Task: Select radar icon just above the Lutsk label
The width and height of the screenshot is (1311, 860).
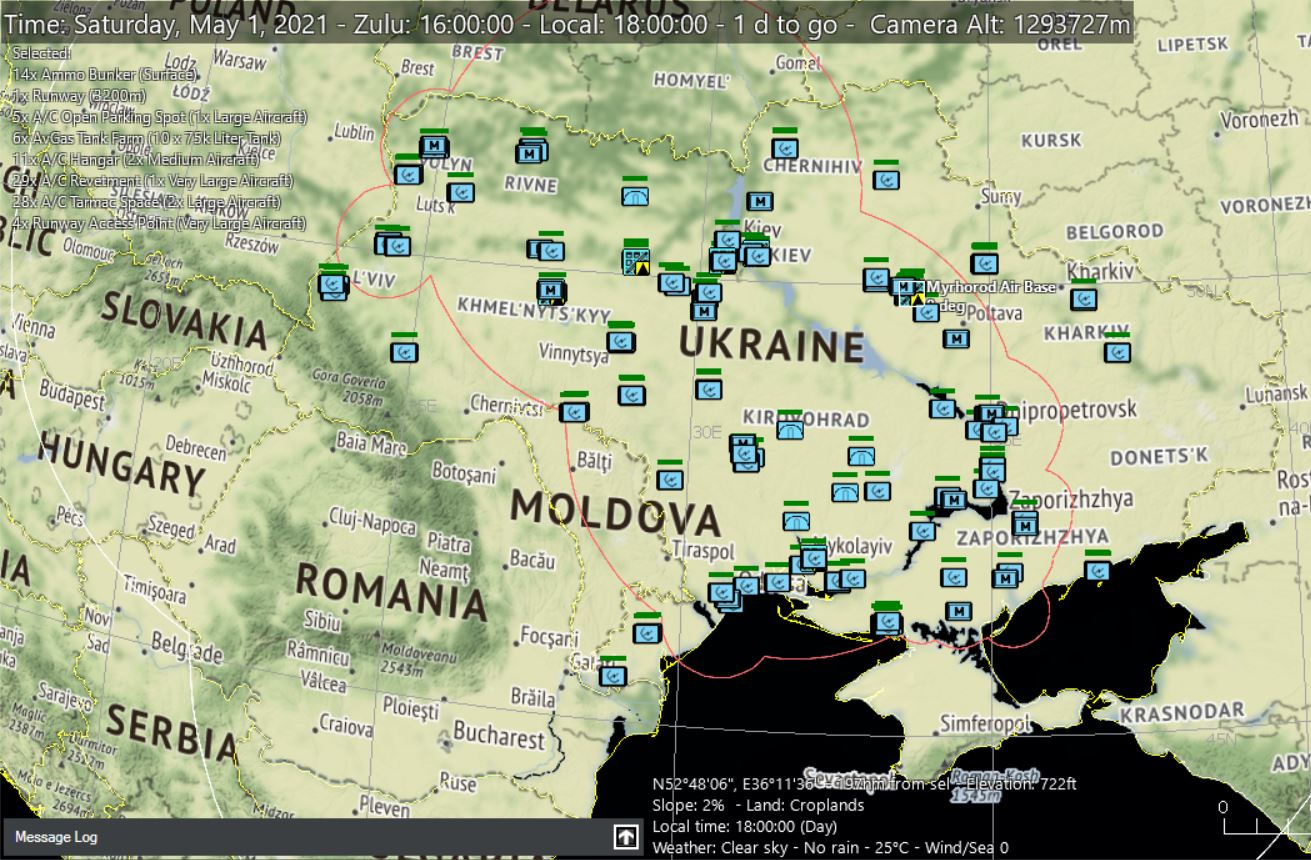Action: (460, 190)
